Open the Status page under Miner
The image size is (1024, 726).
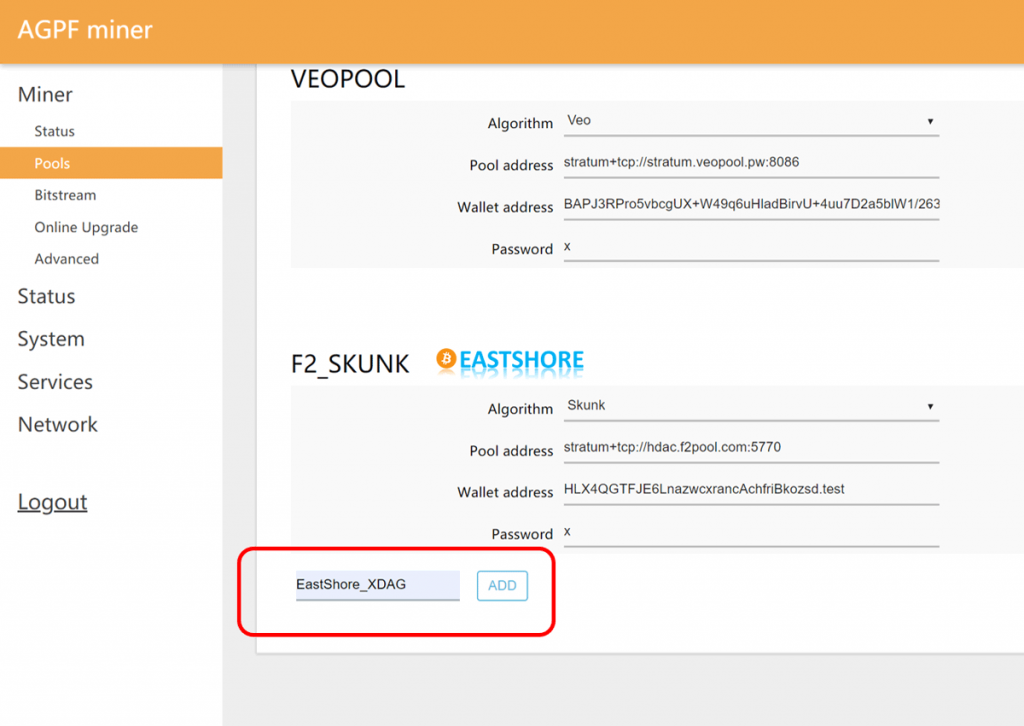54,131
